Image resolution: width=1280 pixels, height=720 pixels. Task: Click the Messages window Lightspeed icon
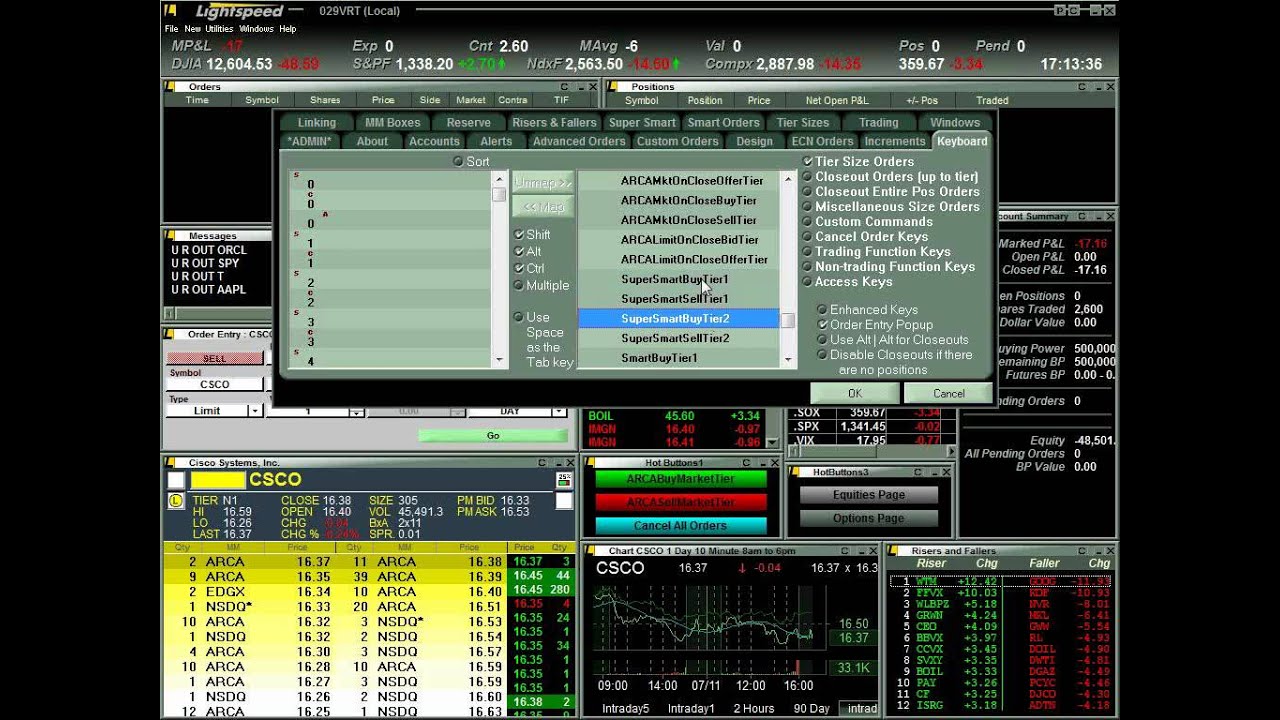point(170,236)
